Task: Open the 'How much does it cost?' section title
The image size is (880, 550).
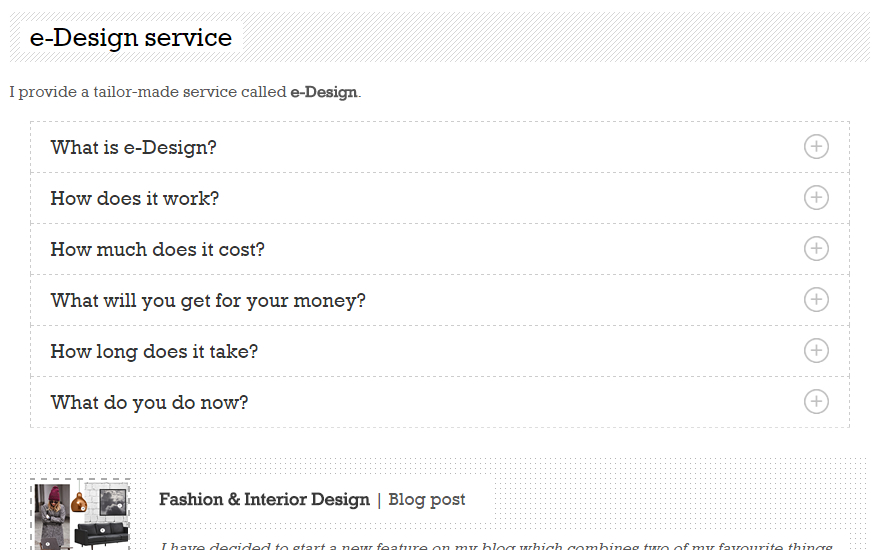Action: pyautogui.click(x=158, y=250)
